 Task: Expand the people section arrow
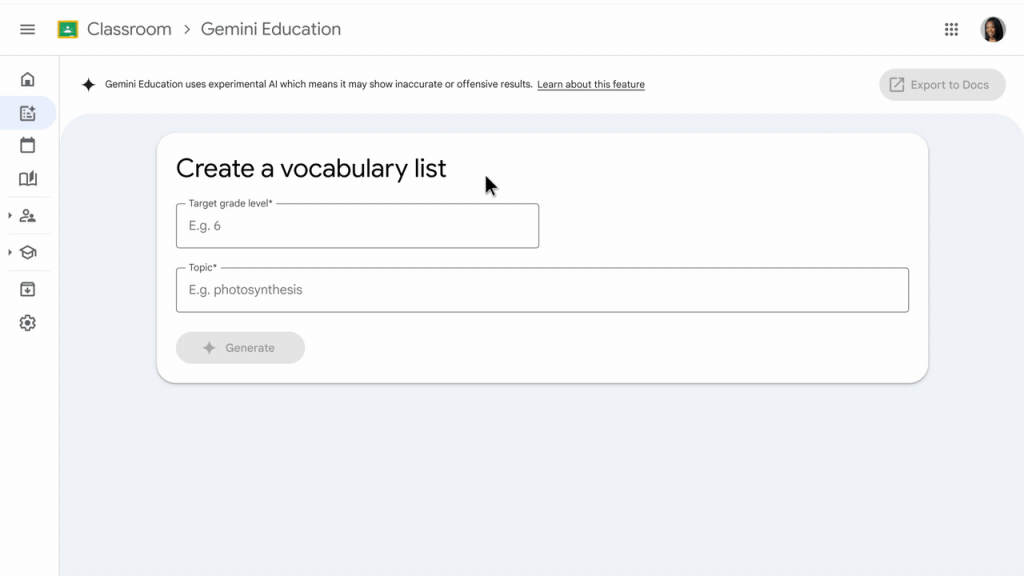(10, 215)
